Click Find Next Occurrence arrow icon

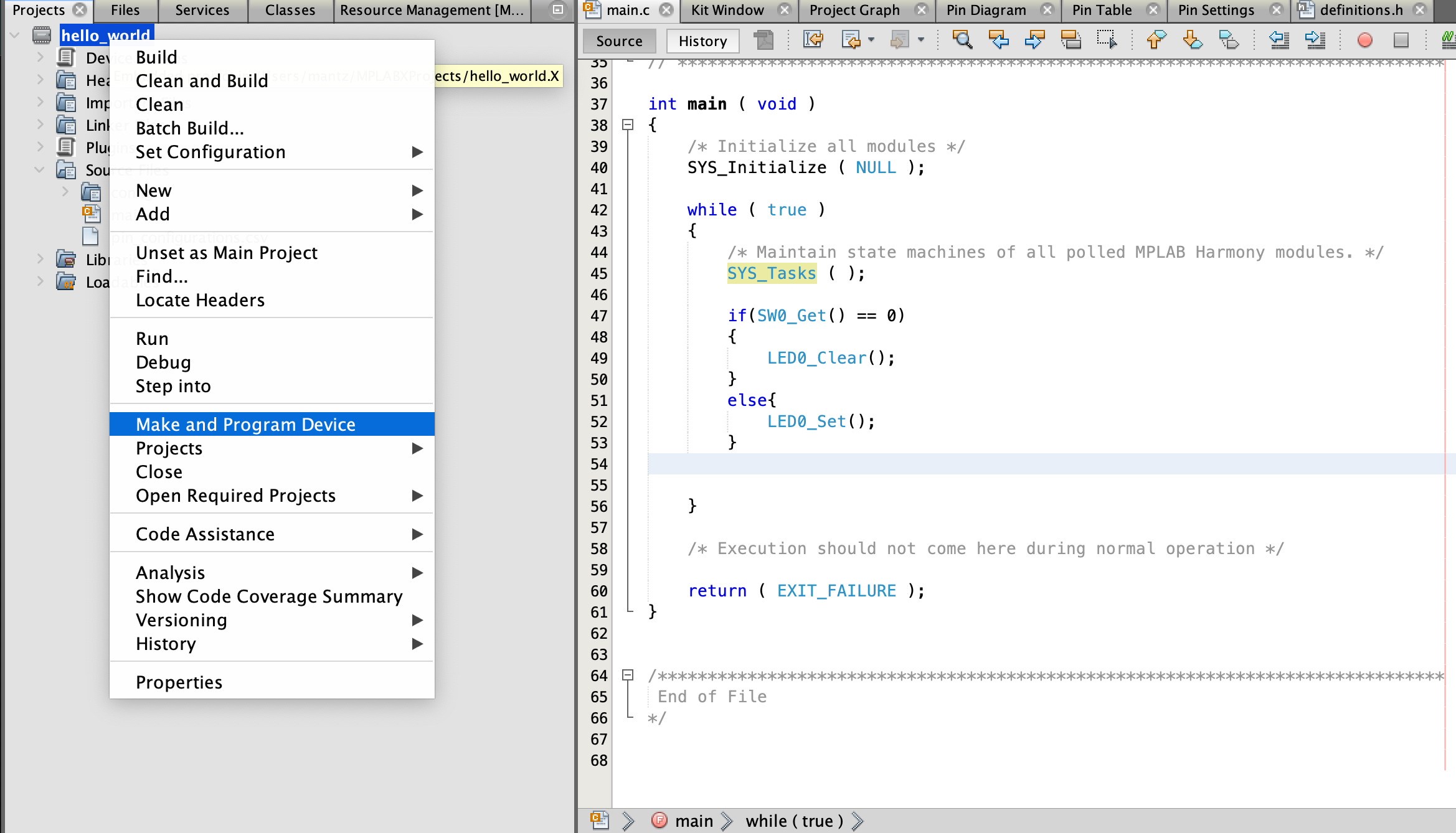(1034, 40)
